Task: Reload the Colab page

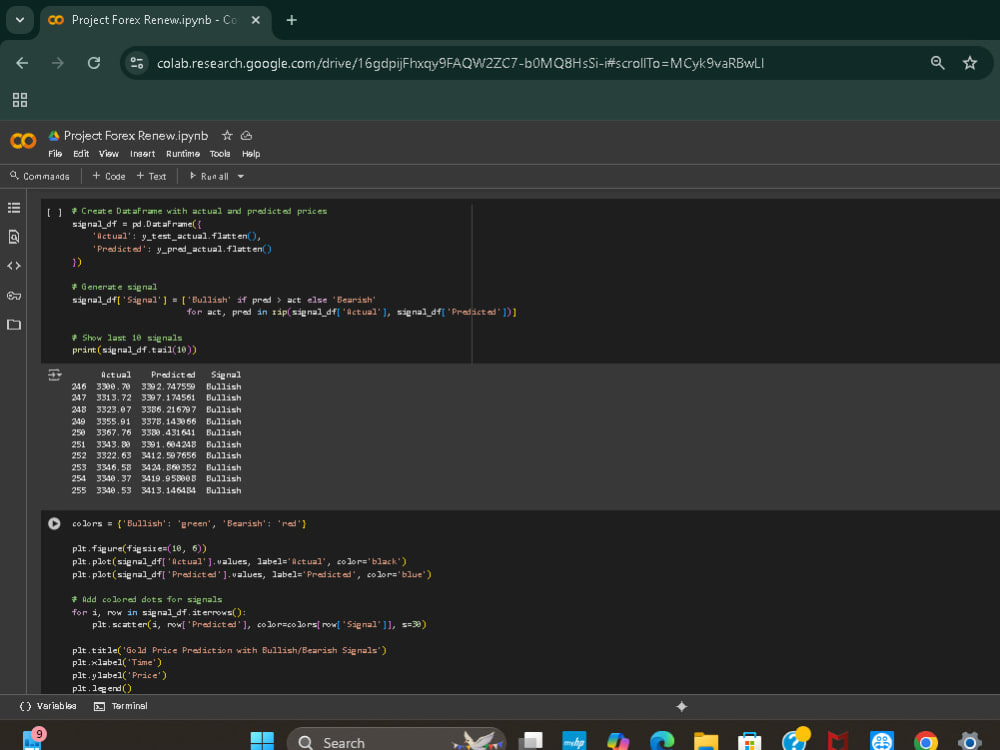Action: point(94,63)
